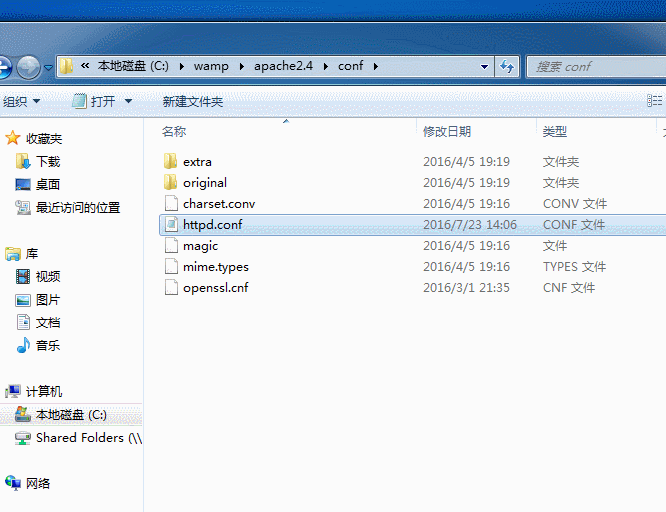
Task: Click magic file name
Action: coord(200,246)
